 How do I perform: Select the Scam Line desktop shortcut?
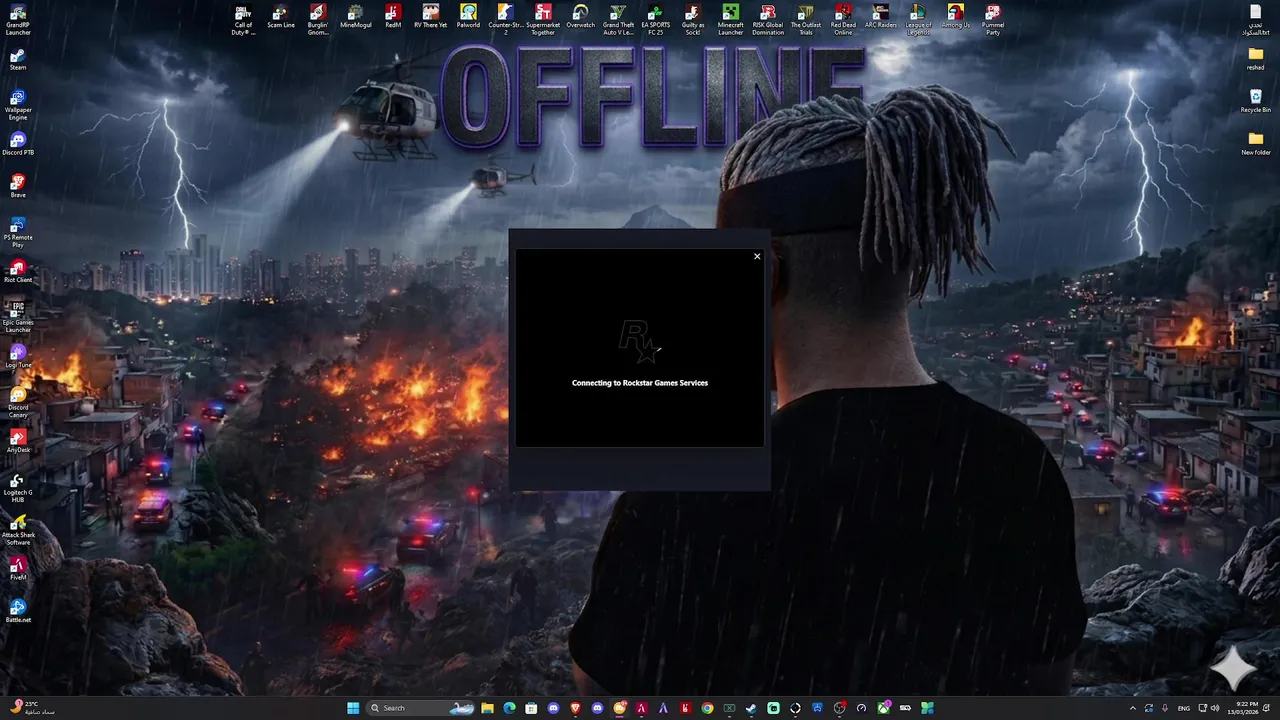(280, 17)
